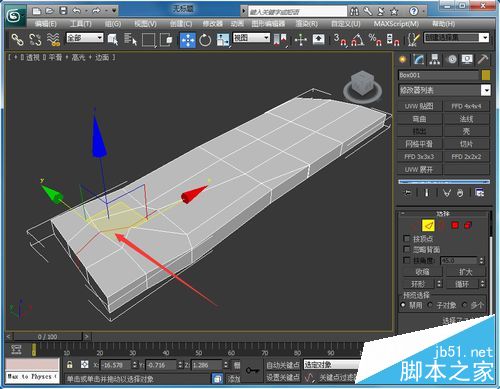Click the Unlink Selection broken chain icon
Image resolution: width=500 pixels, height=389 pixels.
pos(35,39)
